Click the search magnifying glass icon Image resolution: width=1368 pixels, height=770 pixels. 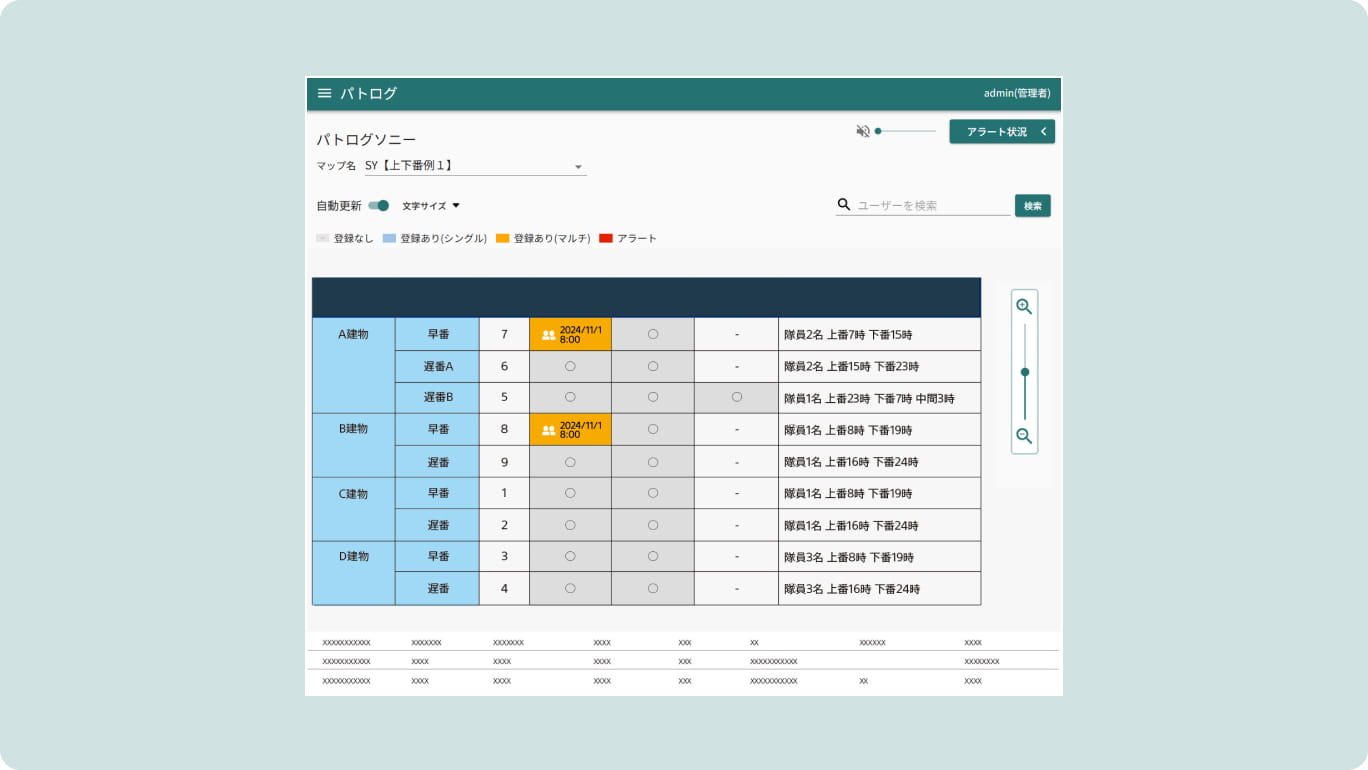844,205
